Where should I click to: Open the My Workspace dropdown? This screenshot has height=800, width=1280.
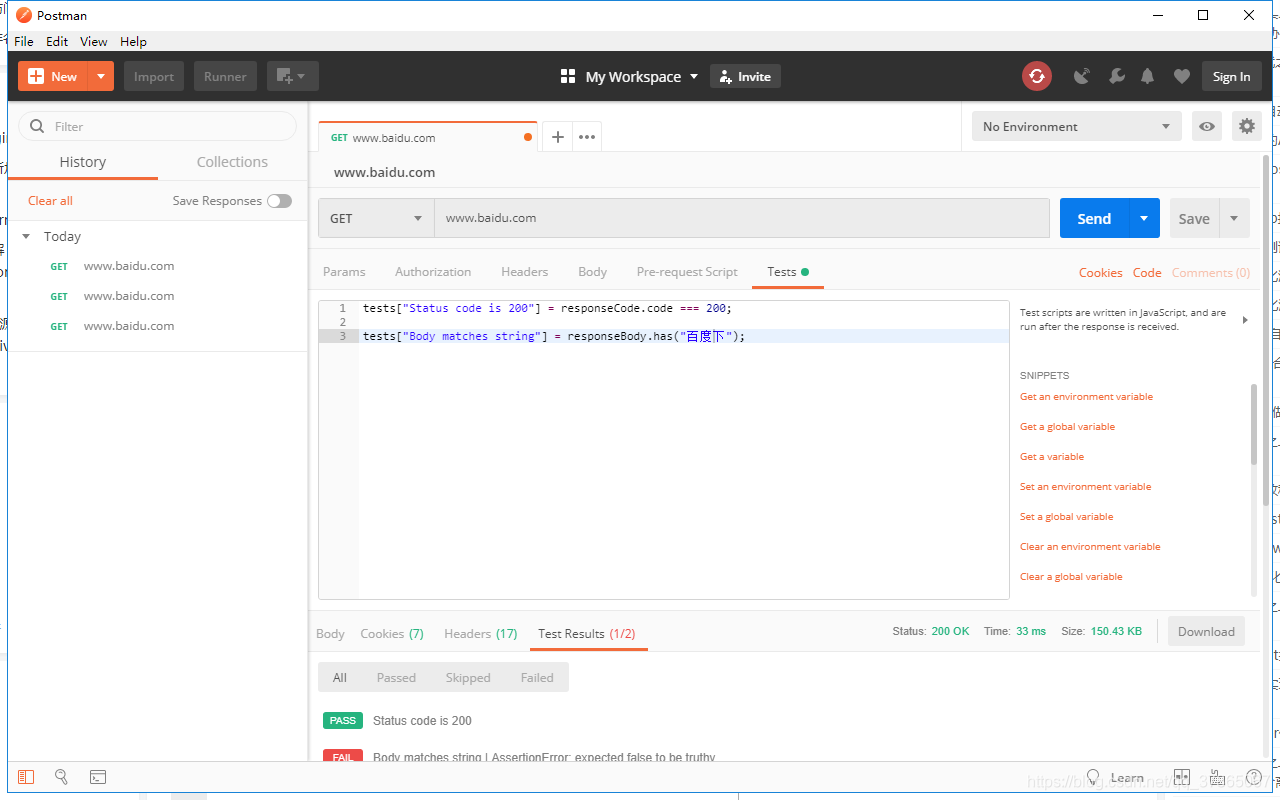[630, 76]
